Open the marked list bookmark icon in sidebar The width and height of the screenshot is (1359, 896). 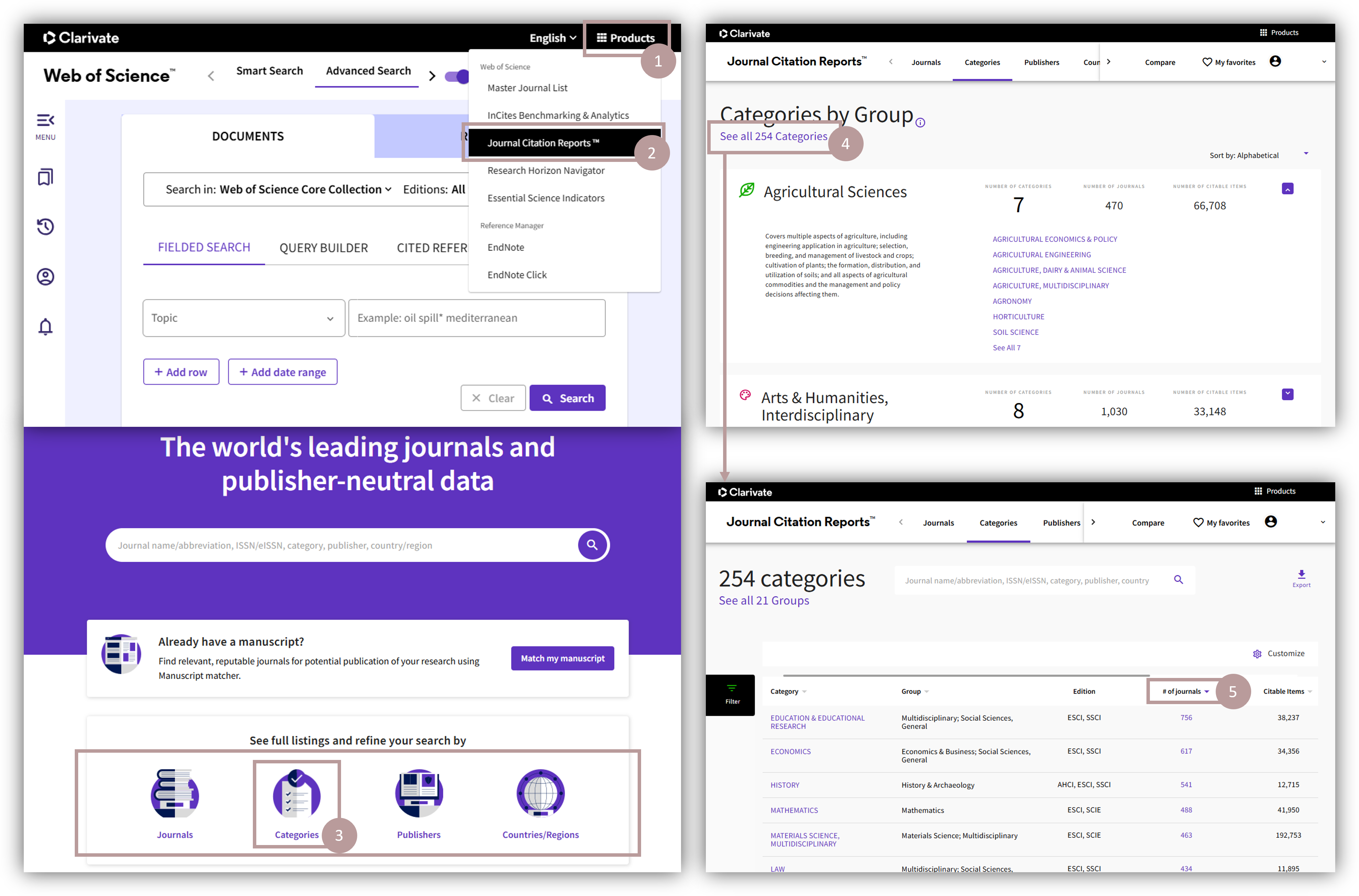[45, 177]
